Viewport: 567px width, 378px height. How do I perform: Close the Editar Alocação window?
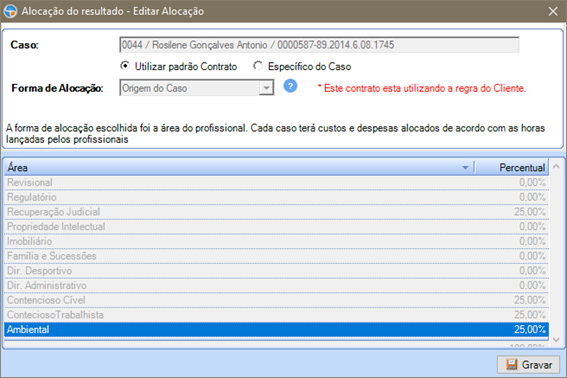(553, 11)
